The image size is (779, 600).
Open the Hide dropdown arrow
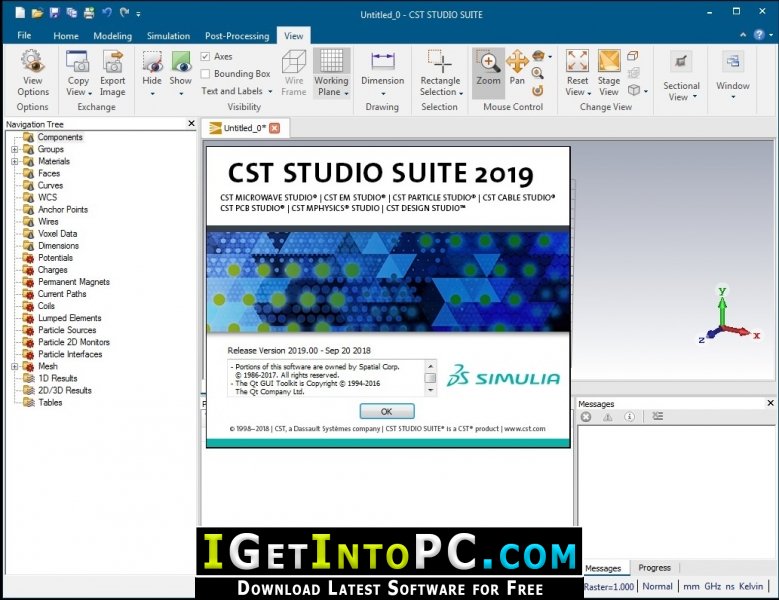click(153, 93)
